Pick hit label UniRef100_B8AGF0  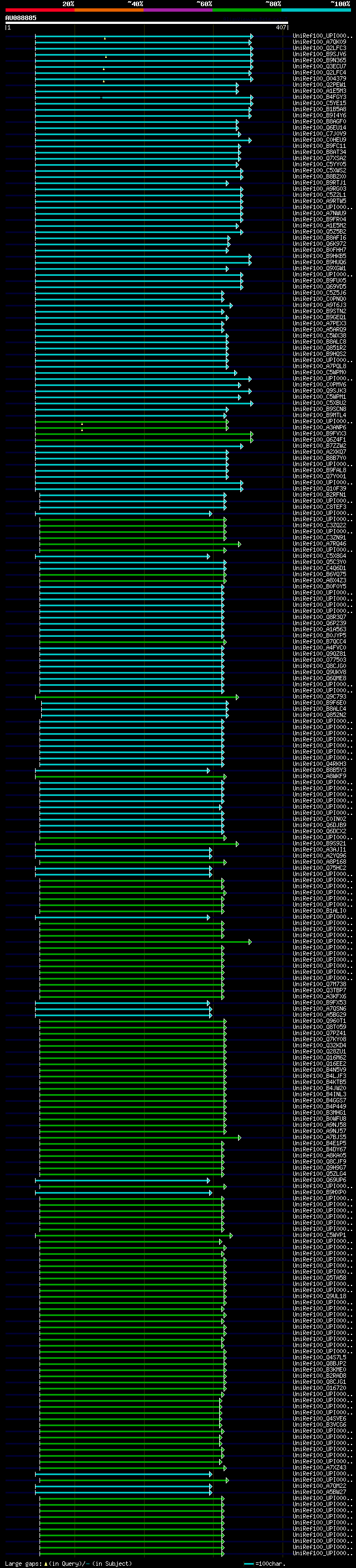[319, 121]
